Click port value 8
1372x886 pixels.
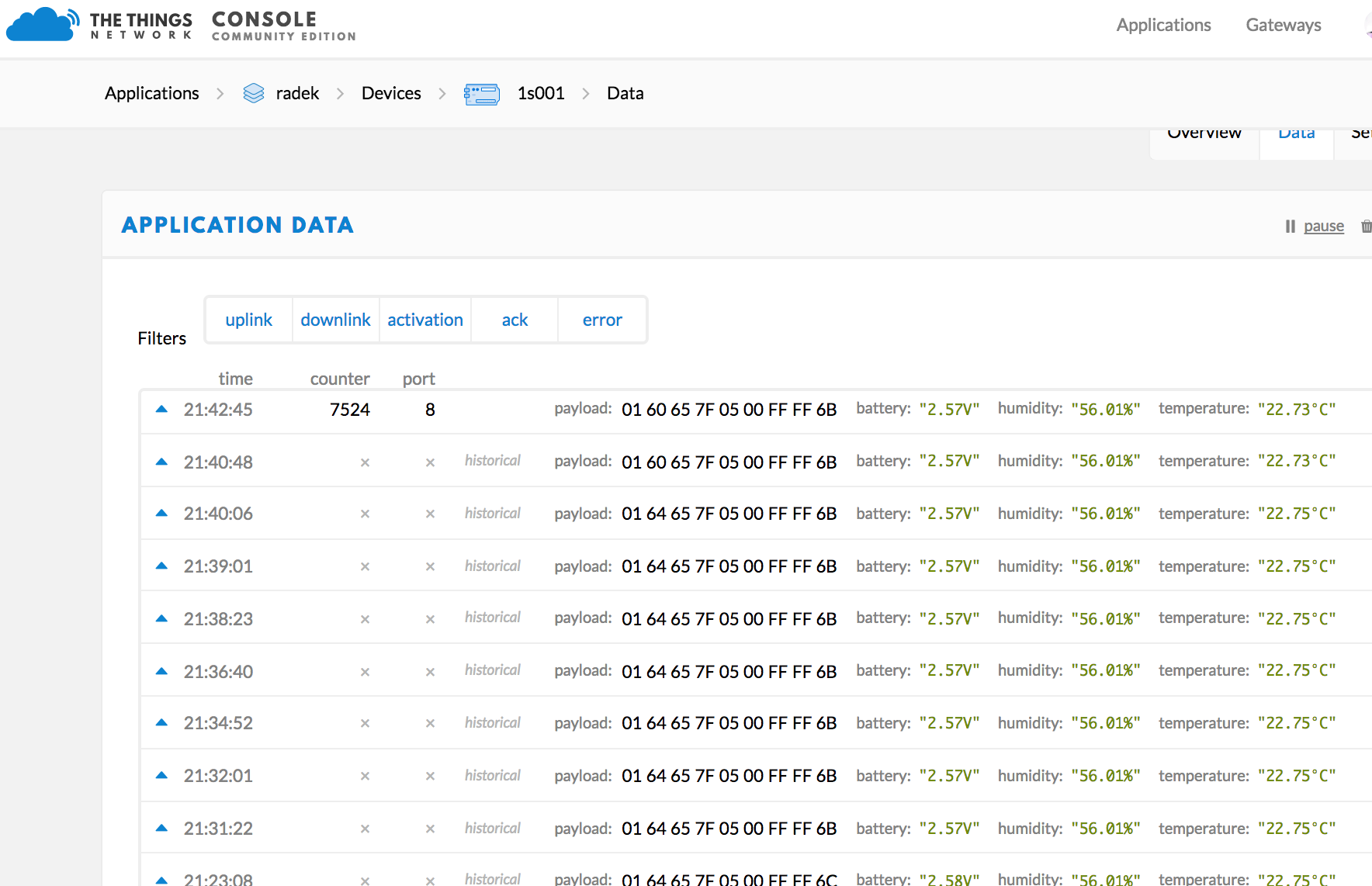click(430, 410)
